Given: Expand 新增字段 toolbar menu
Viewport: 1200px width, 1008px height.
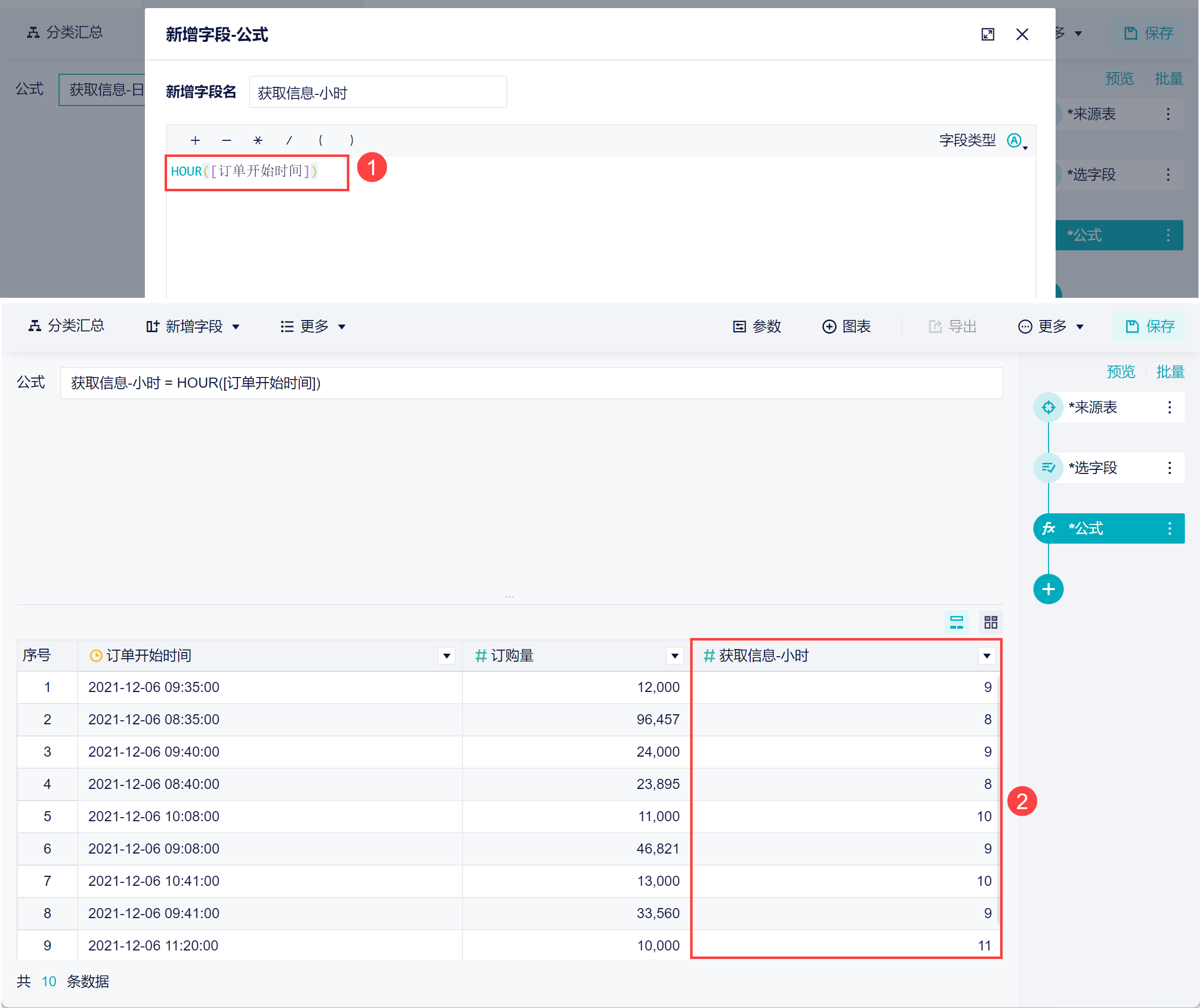Looking at the screenshot, I should pyautogui.click(x=192, y=326).
